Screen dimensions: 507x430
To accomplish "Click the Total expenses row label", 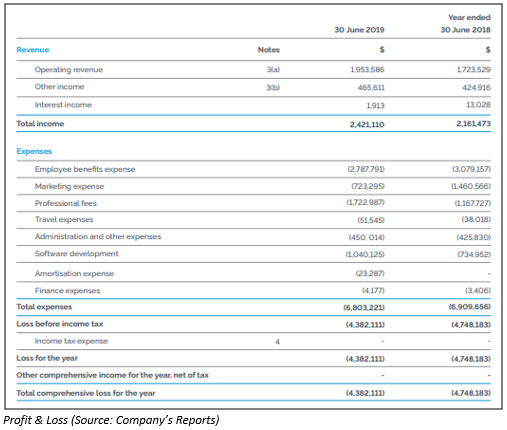I will pos(44,307).
